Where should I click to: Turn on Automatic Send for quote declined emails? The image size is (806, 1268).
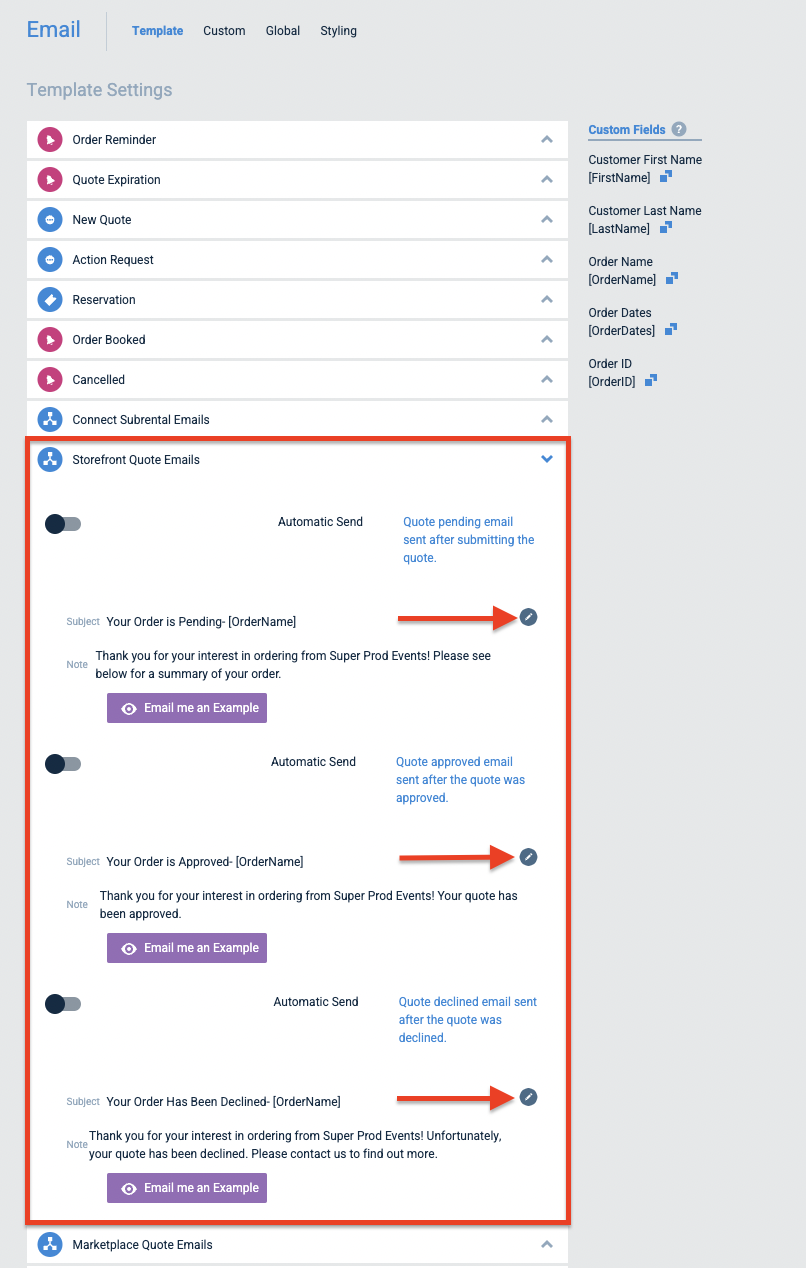[63, 1003]
